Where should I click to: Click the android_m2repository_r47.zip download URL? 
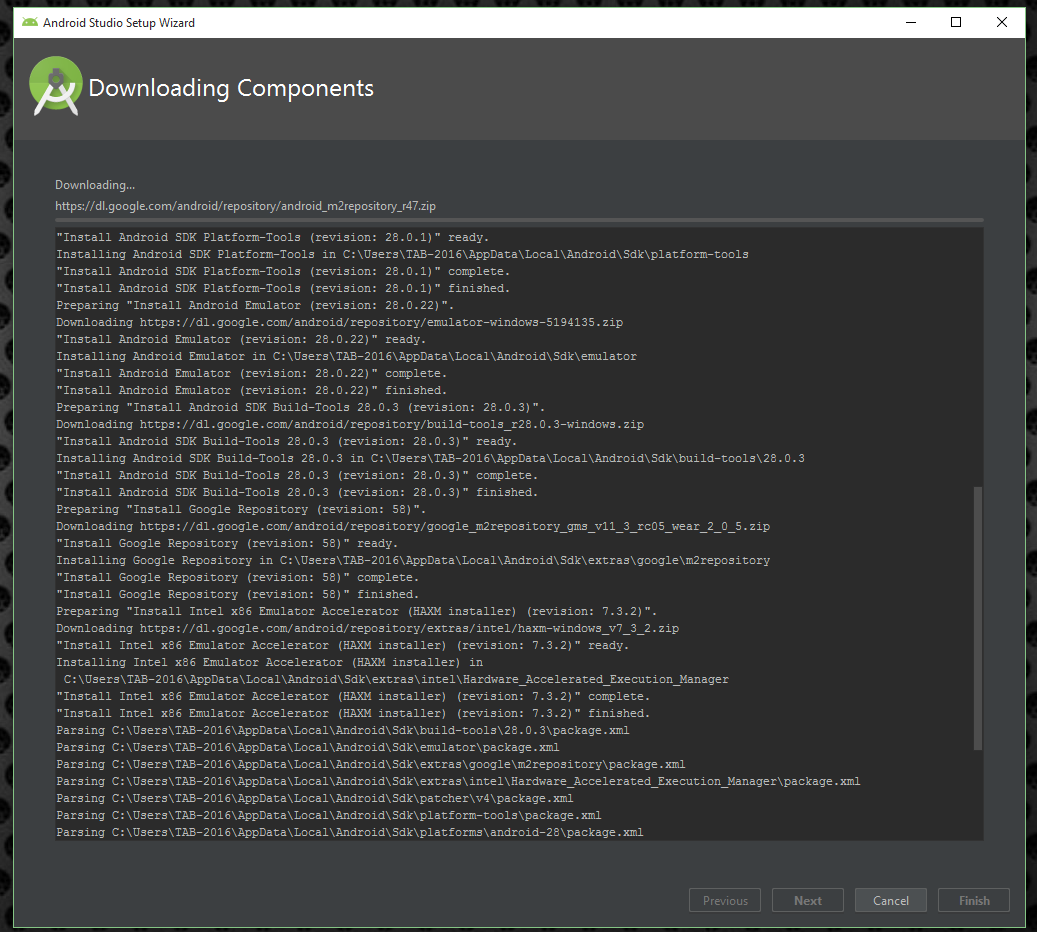[245, 206]
